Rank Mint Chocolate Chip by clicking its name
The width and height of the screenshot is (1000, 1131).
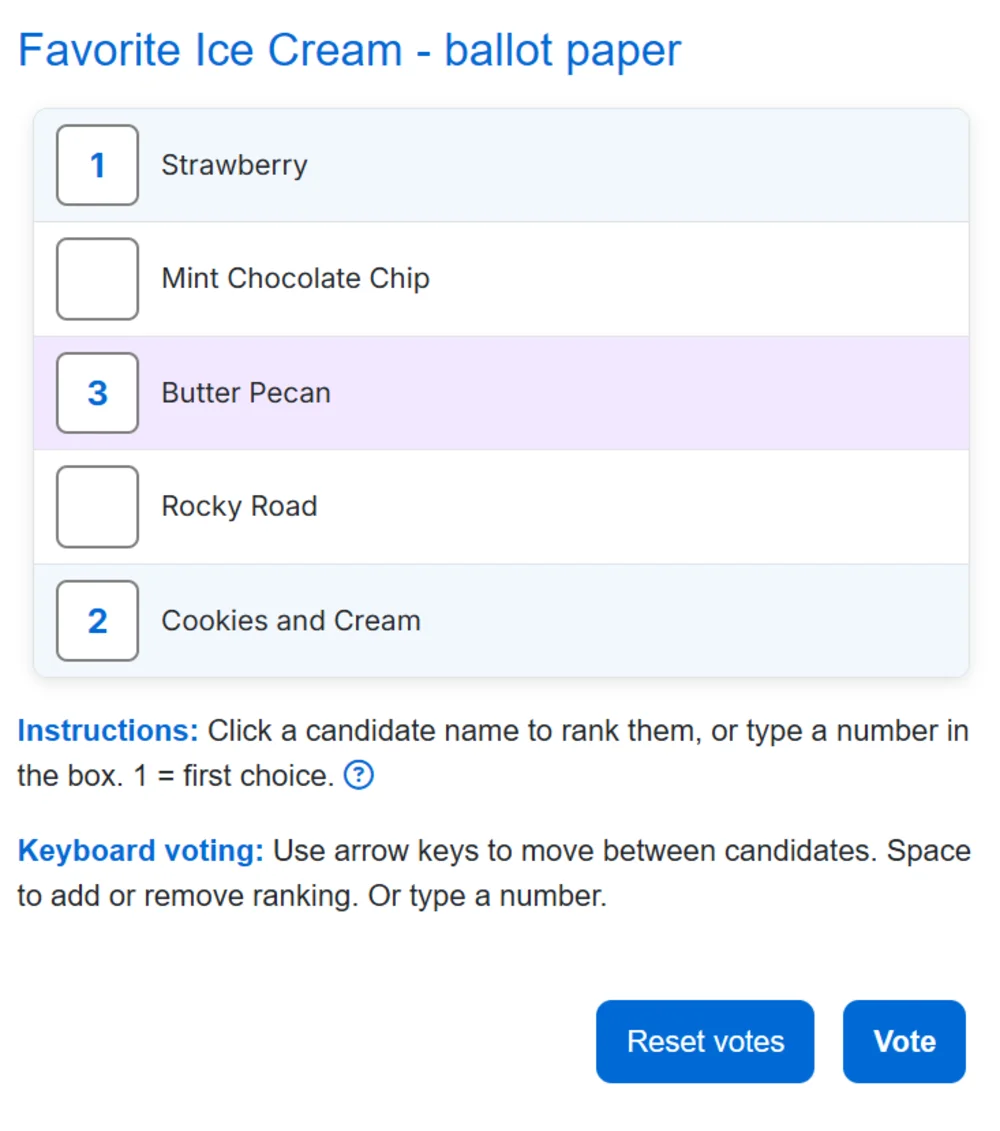[295, 278]
